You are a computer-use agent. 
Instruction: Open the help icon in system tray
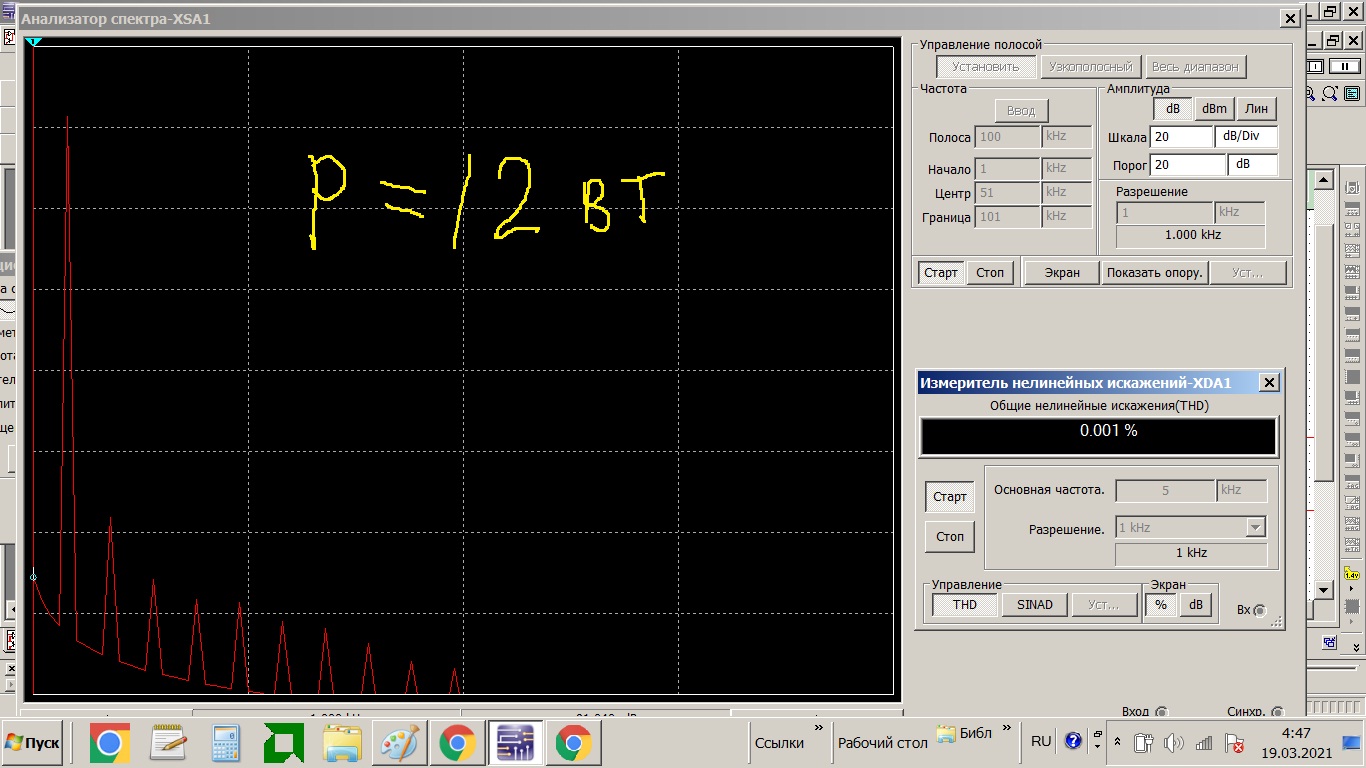pos(1073,742)
